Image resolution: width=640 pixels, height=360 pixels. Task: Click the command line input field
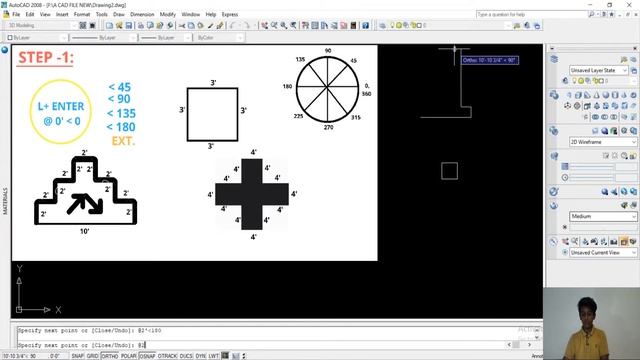[261, 345]
